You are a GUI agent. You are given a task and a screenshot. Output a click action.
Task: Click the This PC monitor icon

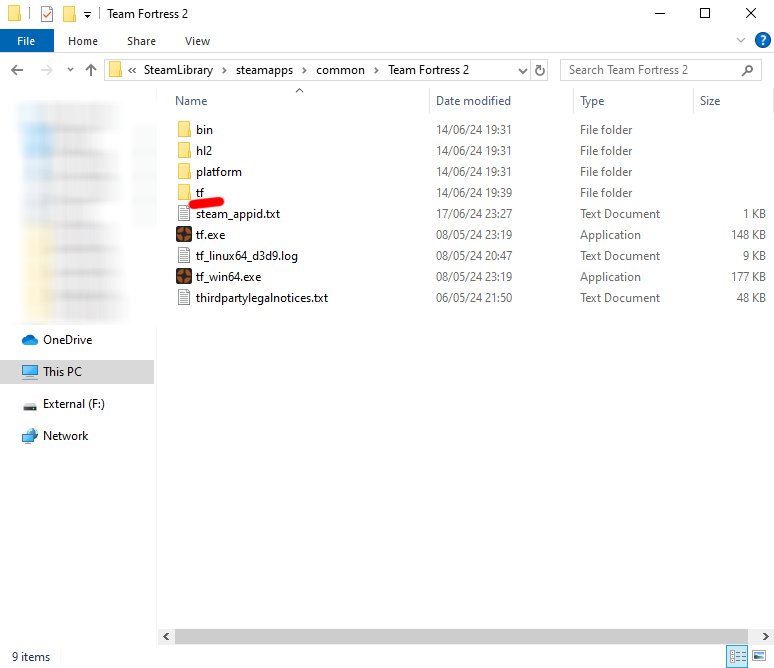pos(30,372)
